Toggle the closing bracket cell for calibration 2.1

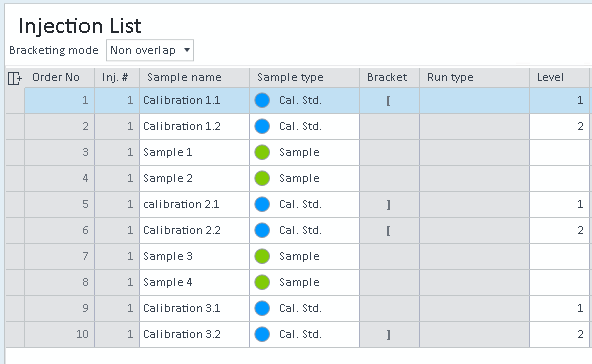[389, 204]
